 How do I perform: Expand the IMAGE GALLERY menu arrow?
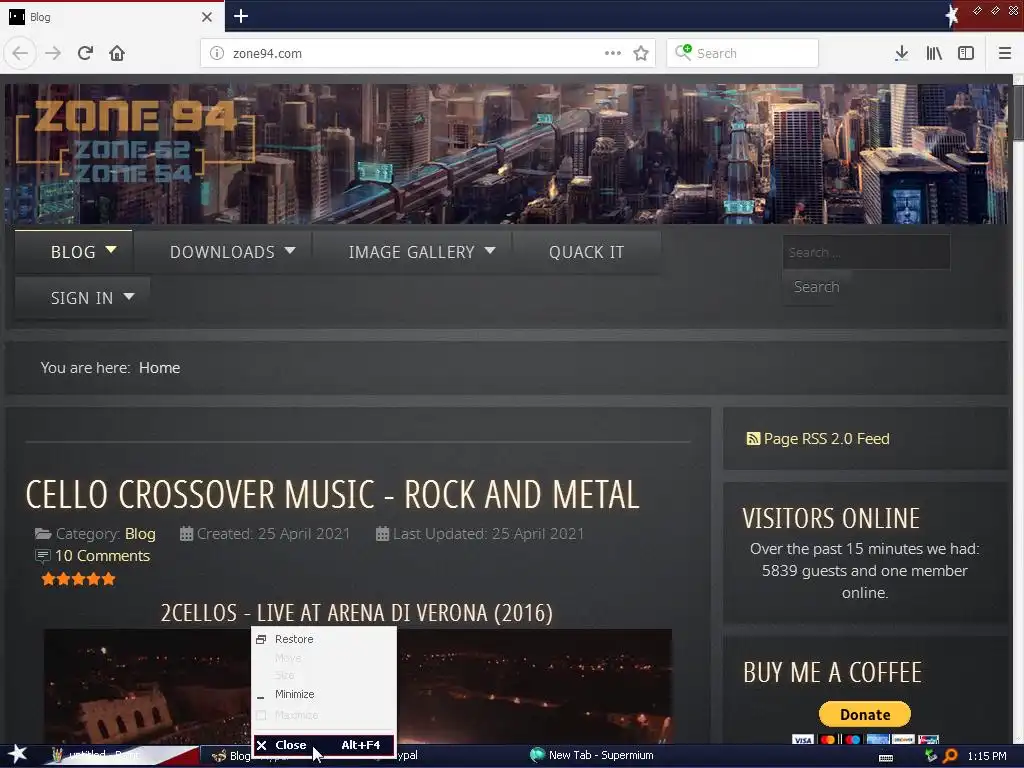tap(490, 250)
